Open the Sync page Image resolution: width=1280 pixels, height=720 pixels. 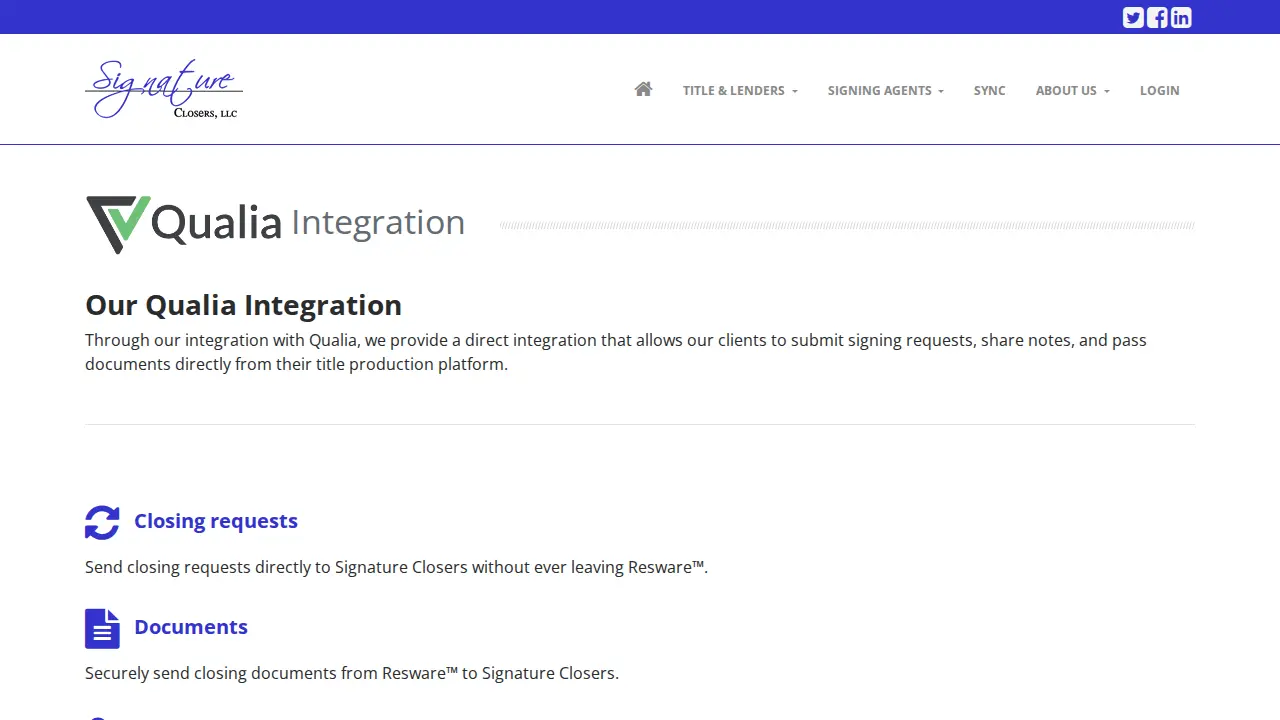990,90
